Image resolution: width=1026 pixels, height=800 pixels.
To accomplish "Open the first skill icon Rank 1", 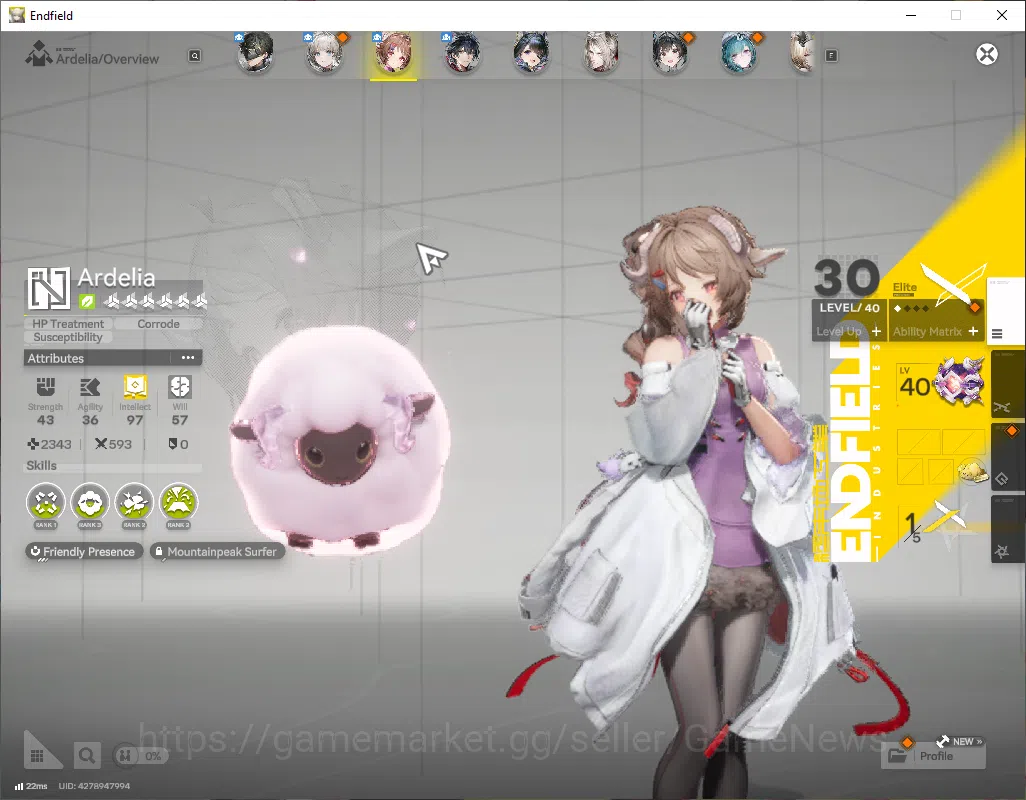I will click(x=46, y=502).
